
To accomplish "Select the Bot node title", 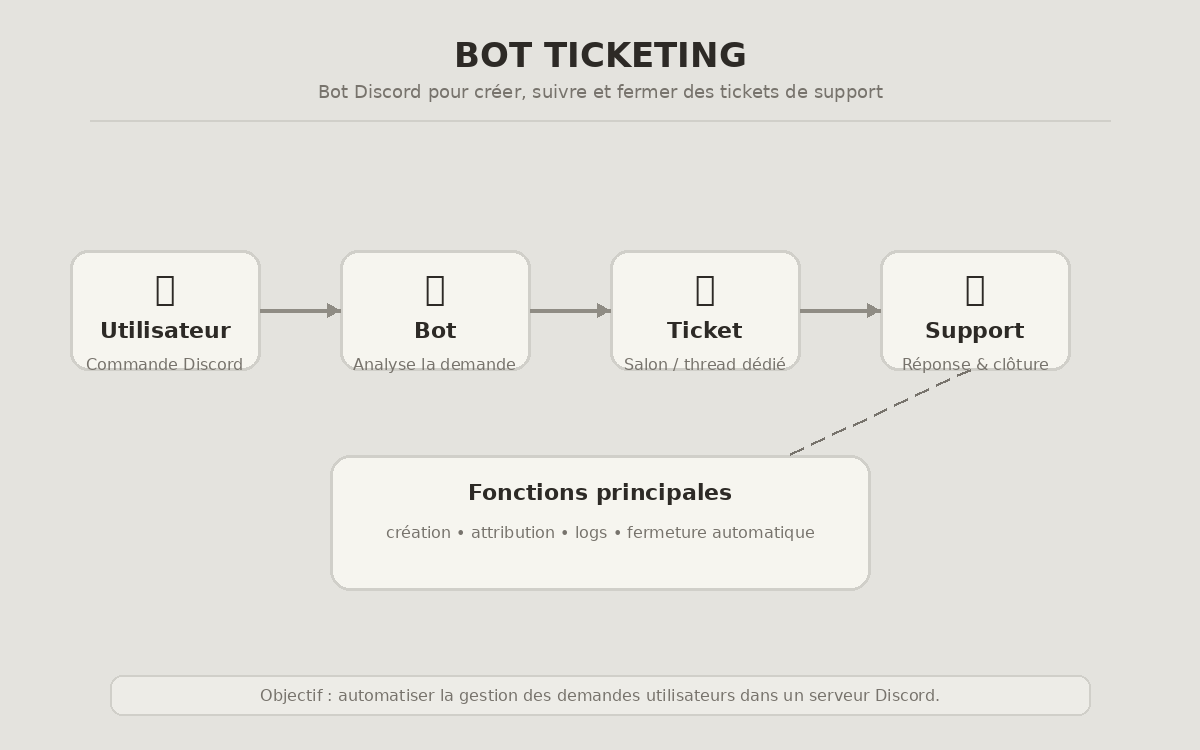I will pos(435,331).
